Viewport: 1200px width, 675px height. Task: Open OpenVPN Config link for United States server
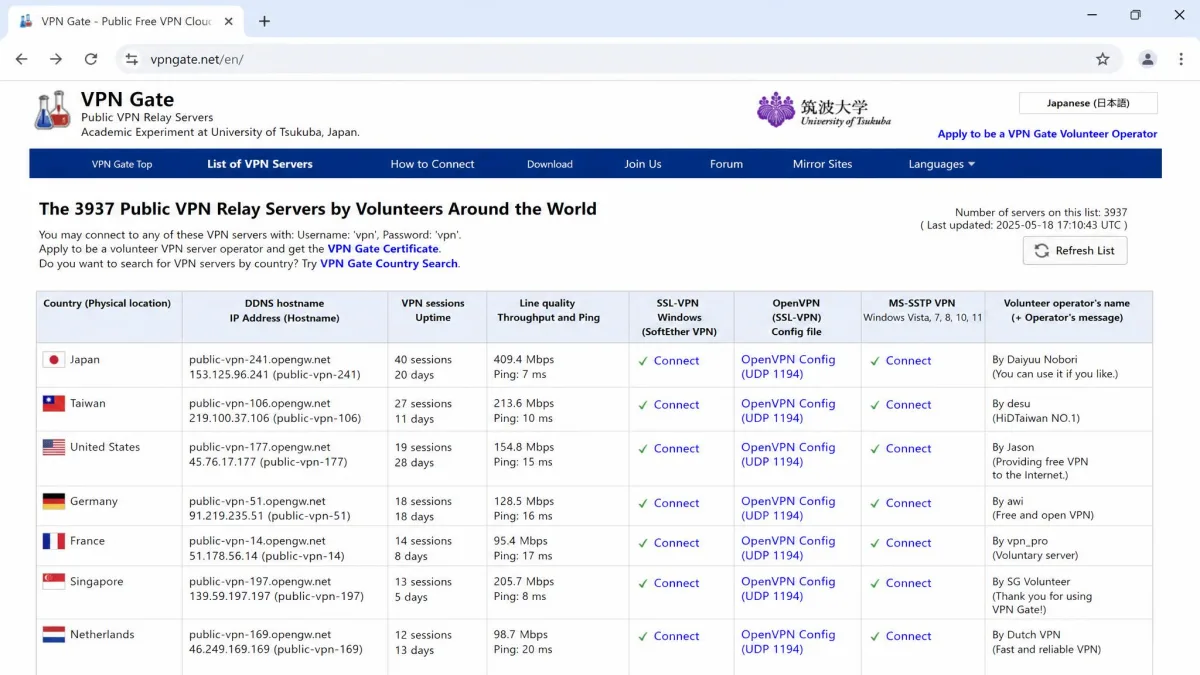point(788,455)
